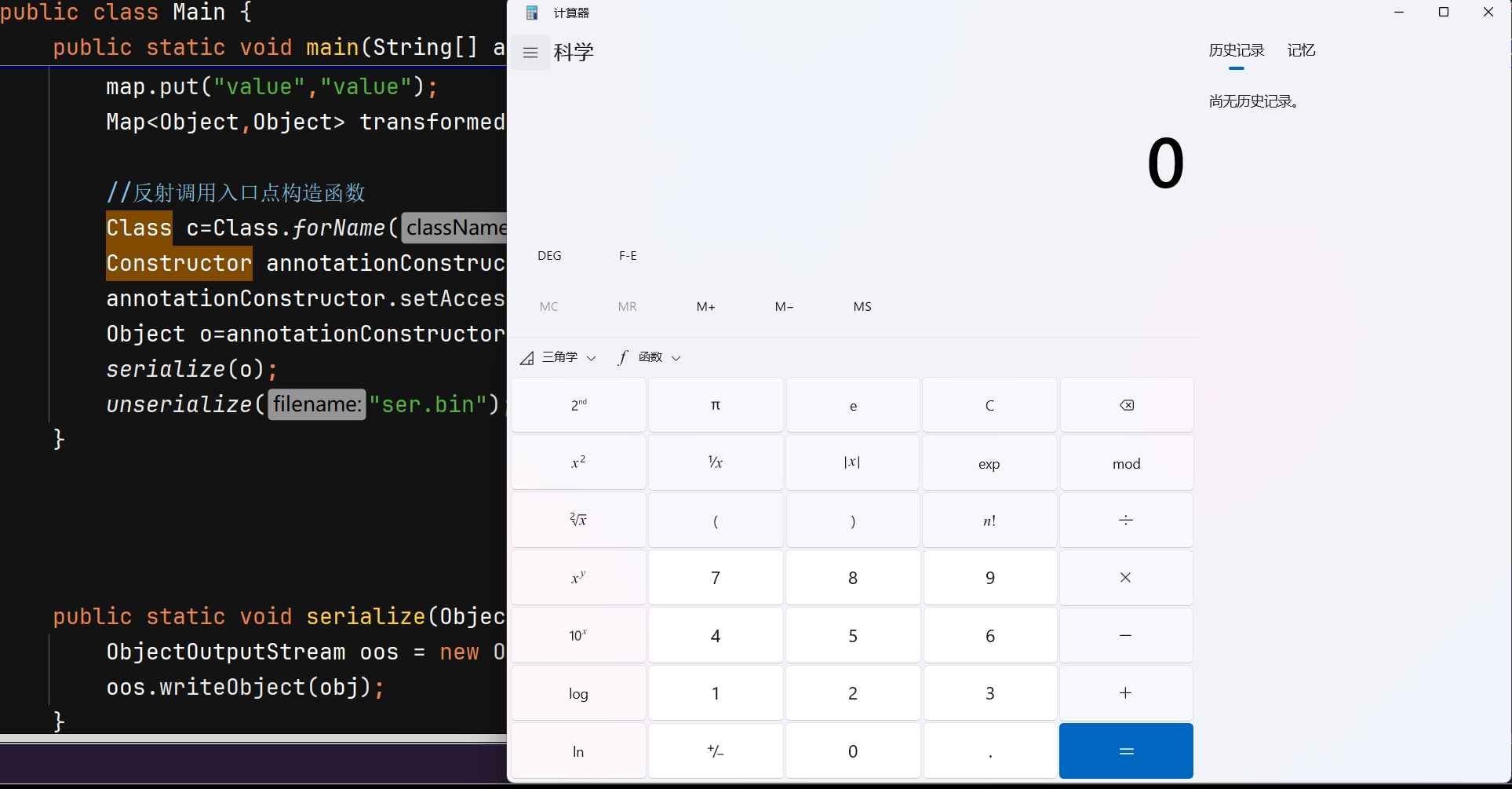Click the plus operator key
1512x789 pixels.
pos(1127,693)
